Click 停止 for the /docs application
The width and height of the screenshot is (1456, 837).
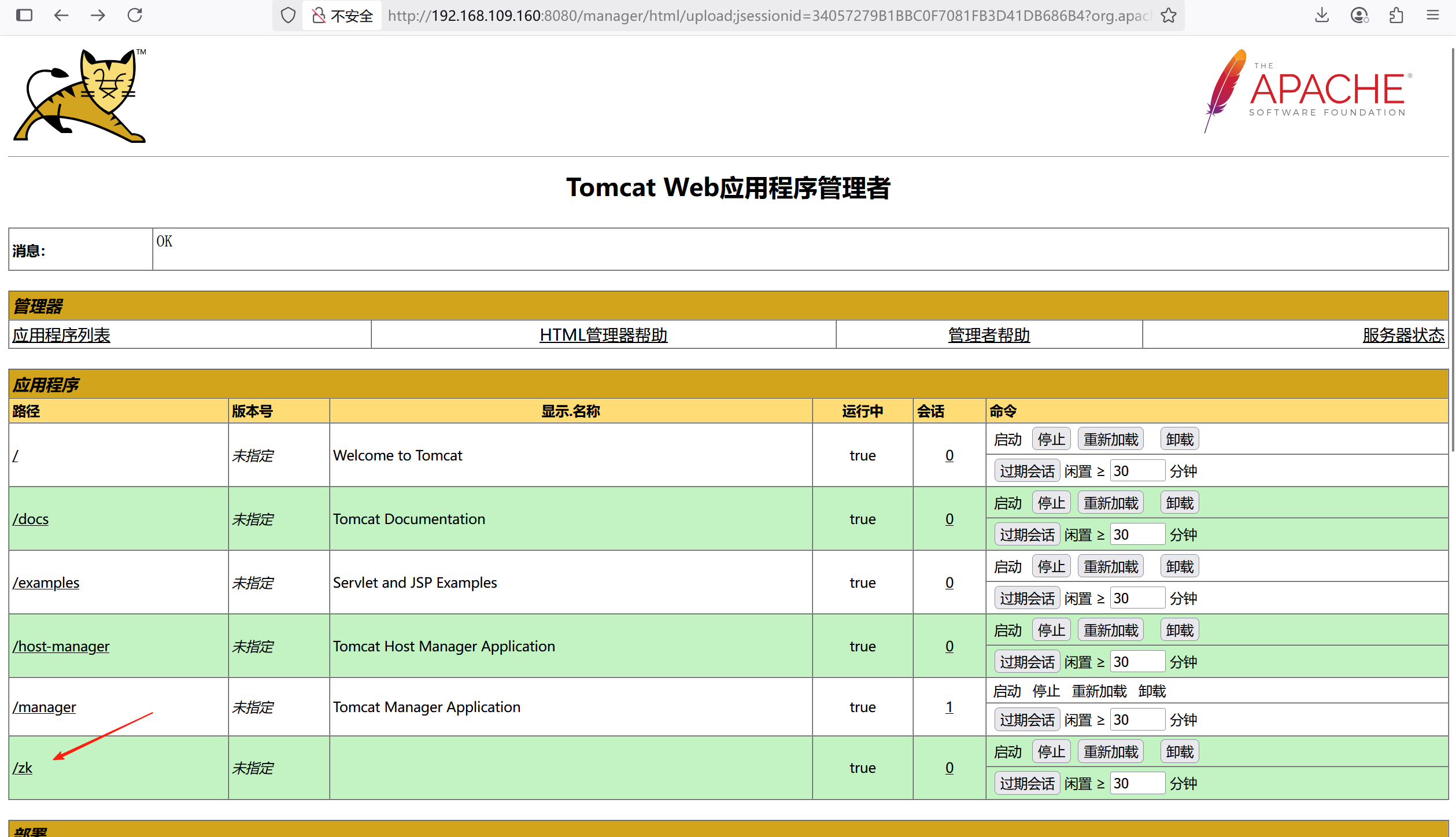(1051, 503)
